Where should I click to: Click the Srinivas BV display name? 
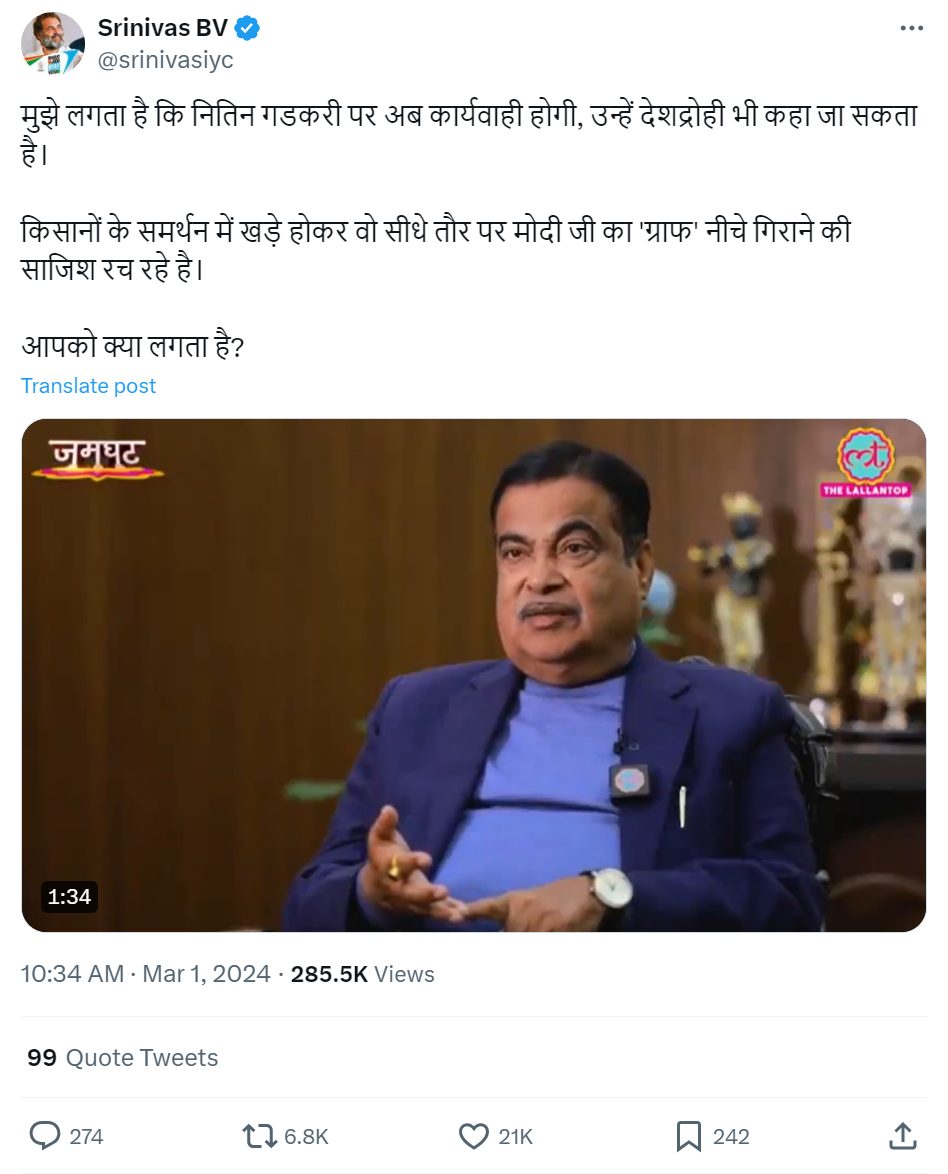pos(162,28)
